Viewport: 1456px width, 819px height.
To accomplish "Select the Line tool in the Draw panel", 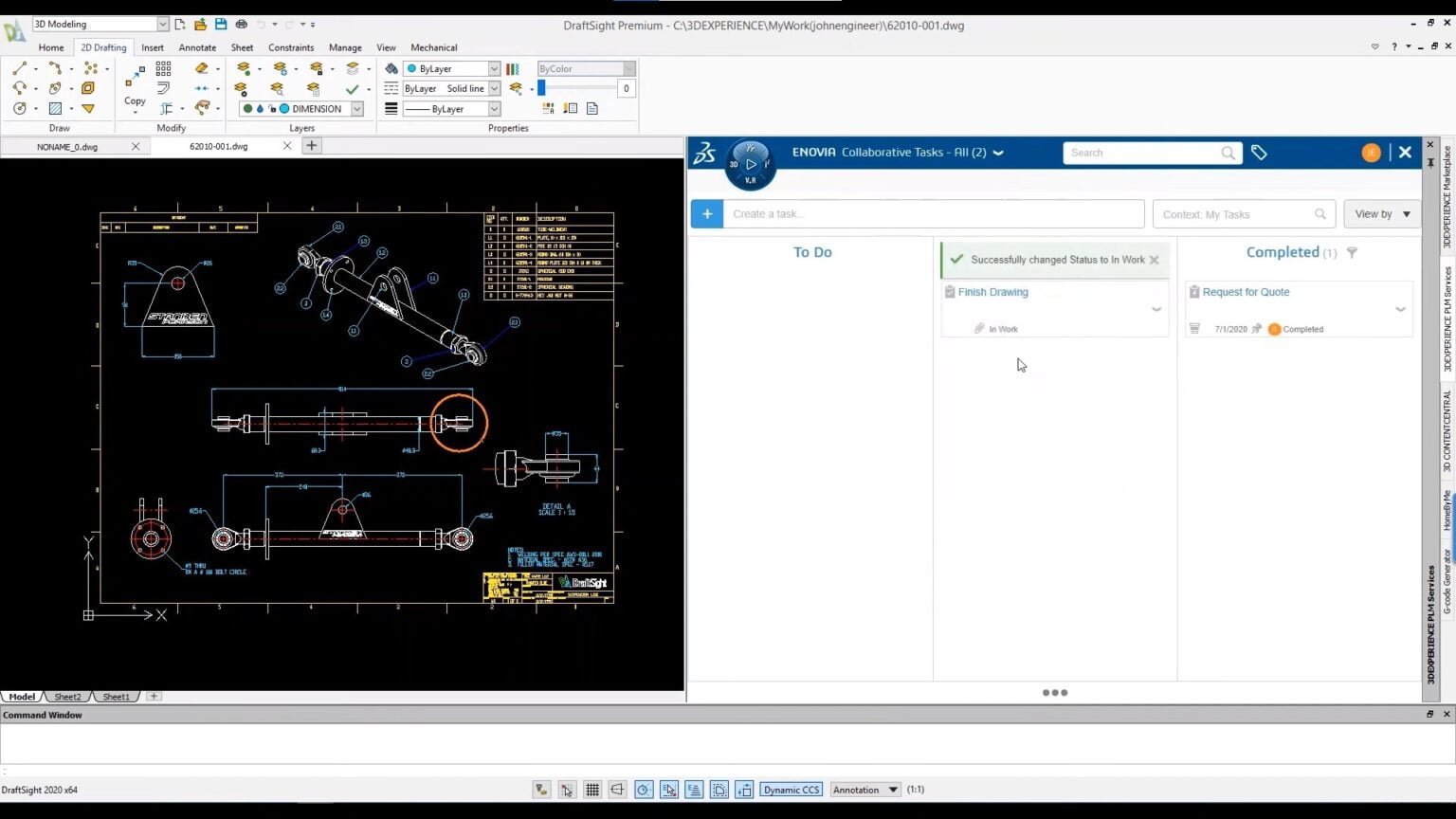I will (20, 68).
